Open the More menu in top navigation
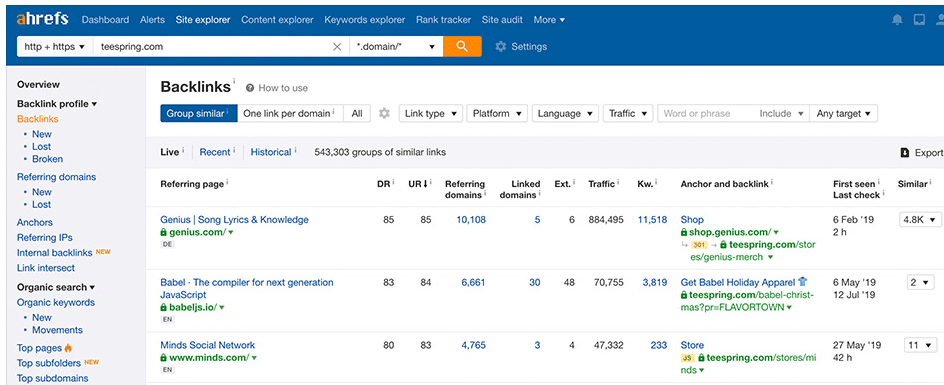 coord(549,20)
